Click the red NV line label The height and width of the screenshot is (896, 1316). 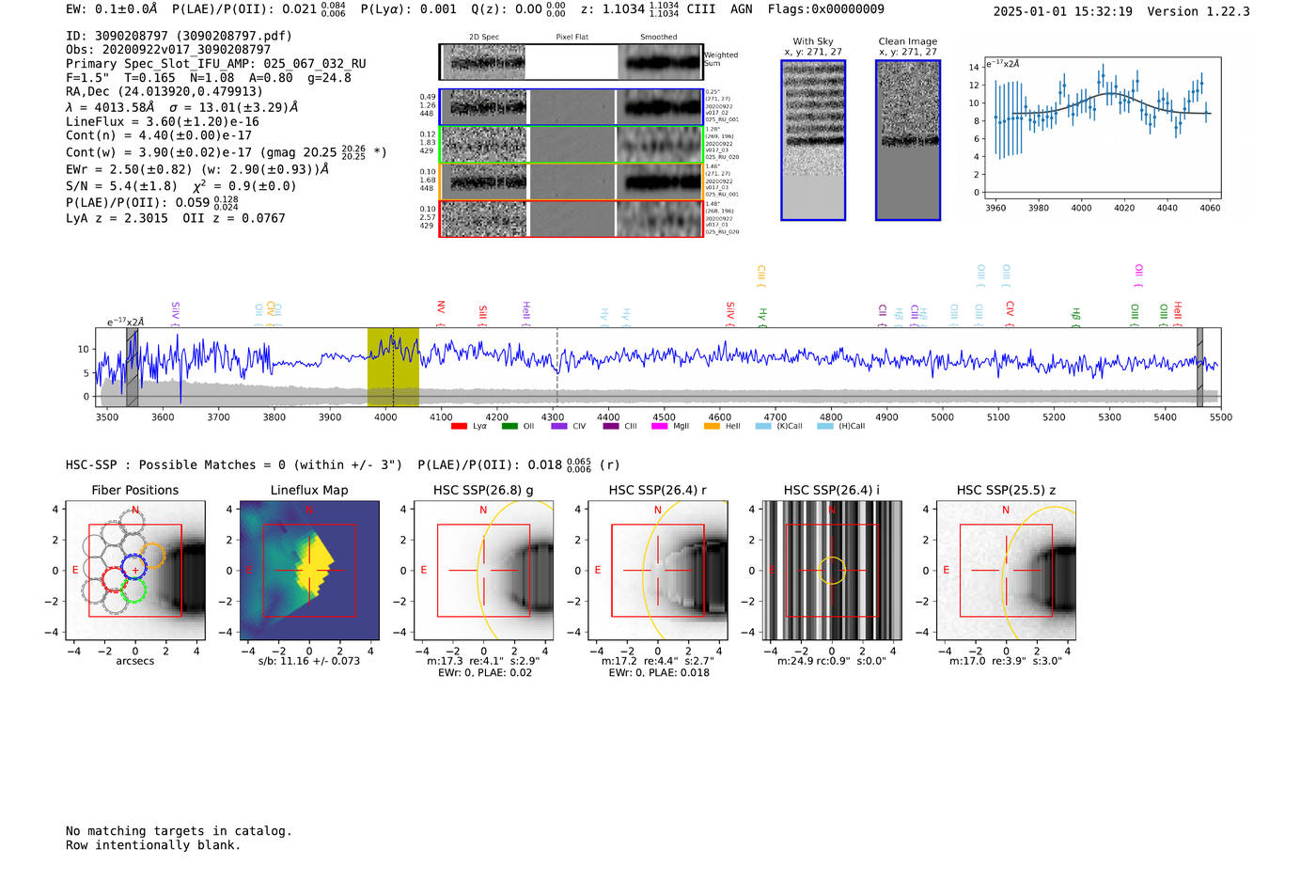(441, 308)
